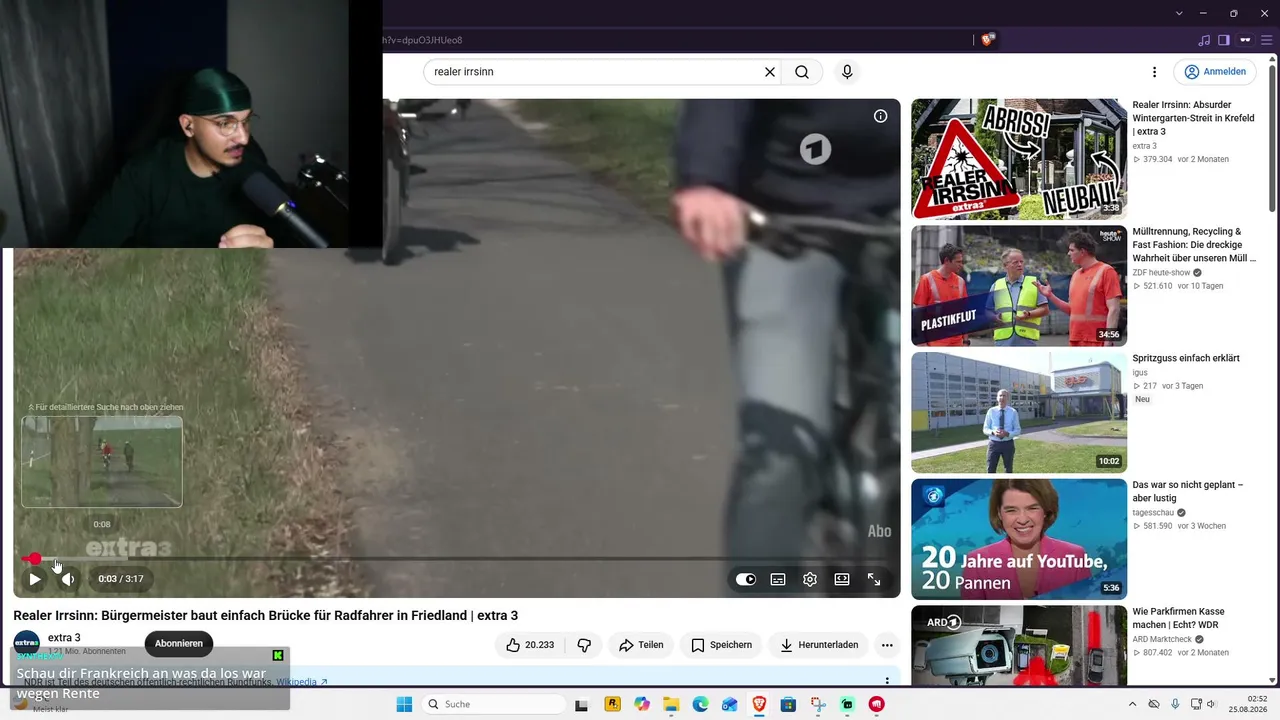Subscribe to extra 3 with Abonnieren
1280x720 pixels.
click(179, 643)
